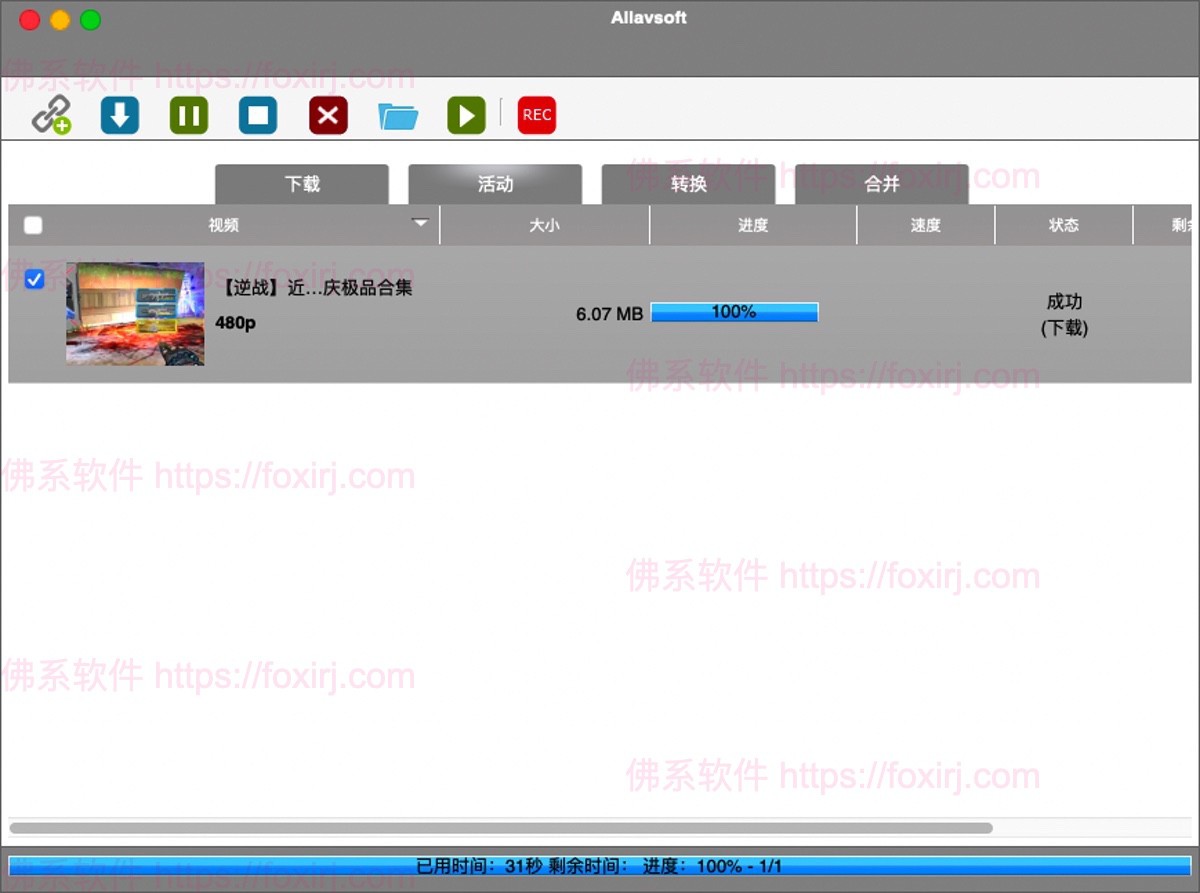
Task: Open the 视频 column sort dropdown
Action: 421,224
